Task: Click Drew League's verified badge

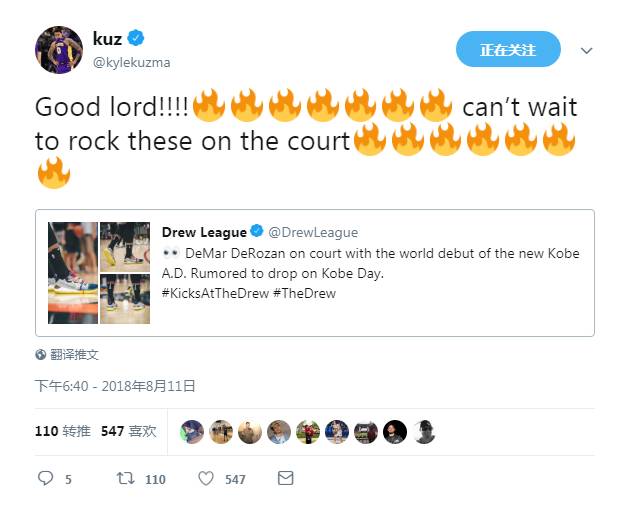Action: click(x=257, y=231)
